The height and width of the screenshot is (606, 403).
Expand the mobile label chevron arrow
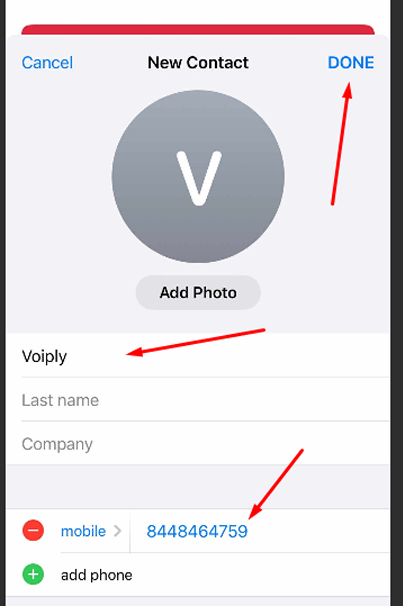pyautogui.click(x=117, y=531)
